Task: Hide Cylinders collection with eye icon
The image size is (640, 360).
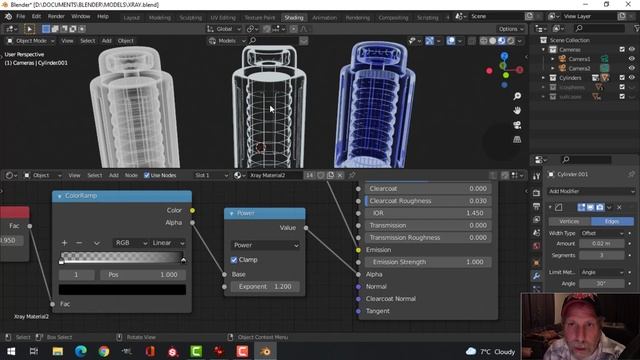Action: [632, 78]
